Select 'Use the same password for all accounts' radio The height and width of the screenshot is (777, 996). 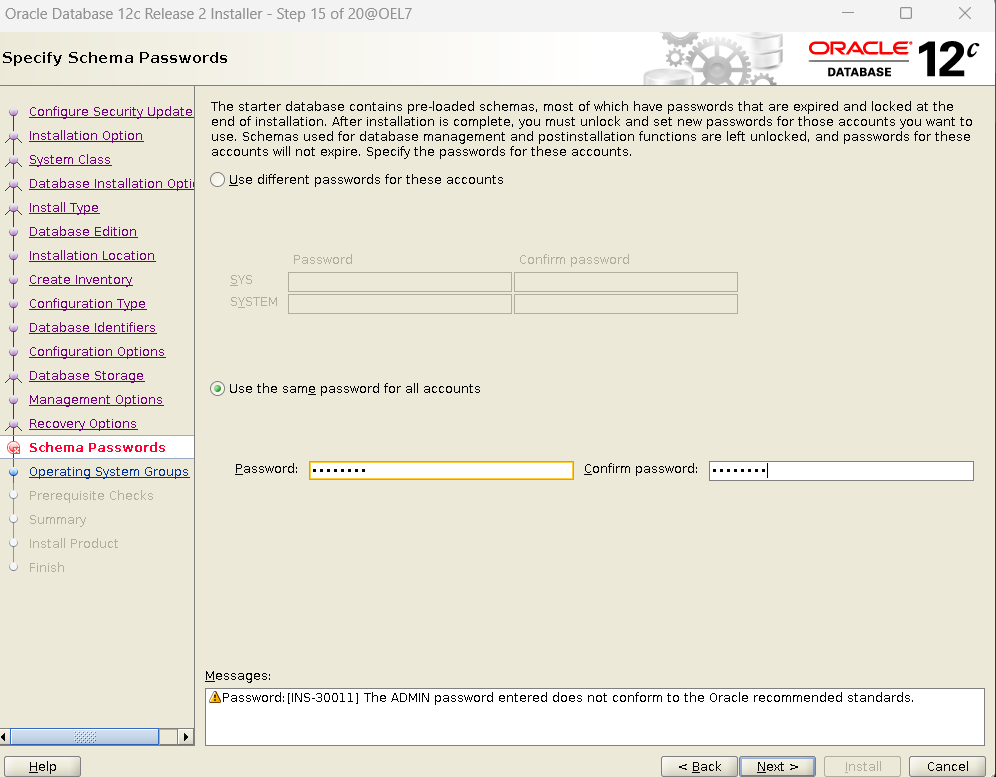(x=217, y=389)
